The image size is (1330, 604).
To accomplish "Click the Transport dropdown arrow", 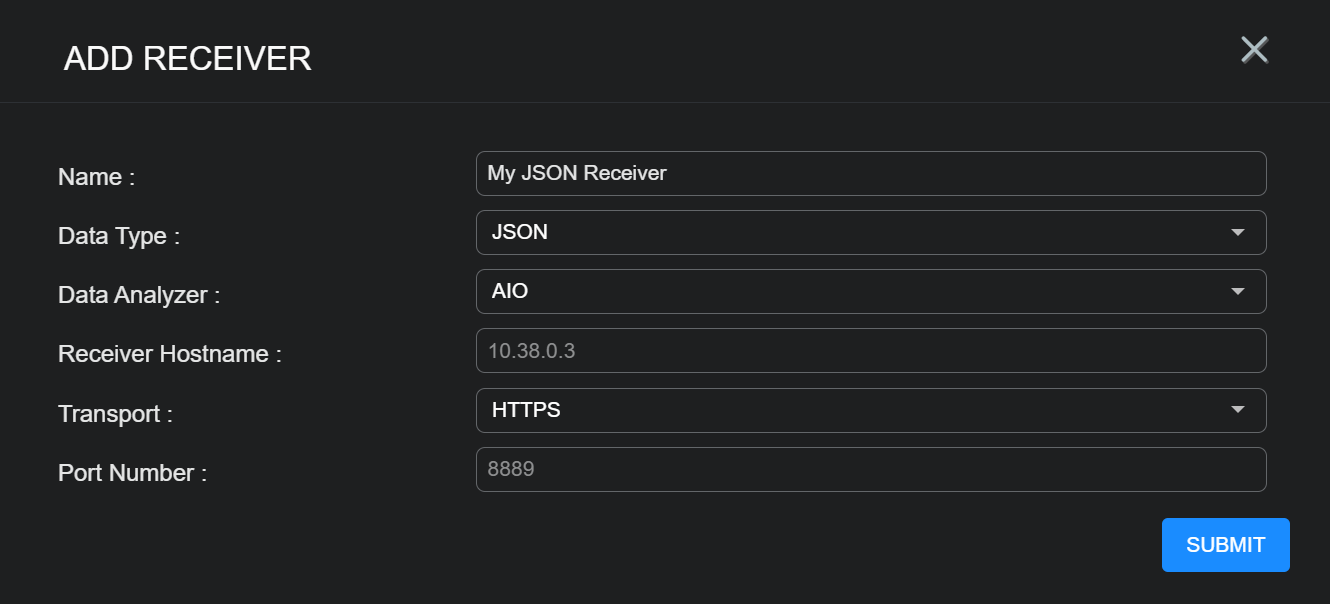I will point(1238,410).
